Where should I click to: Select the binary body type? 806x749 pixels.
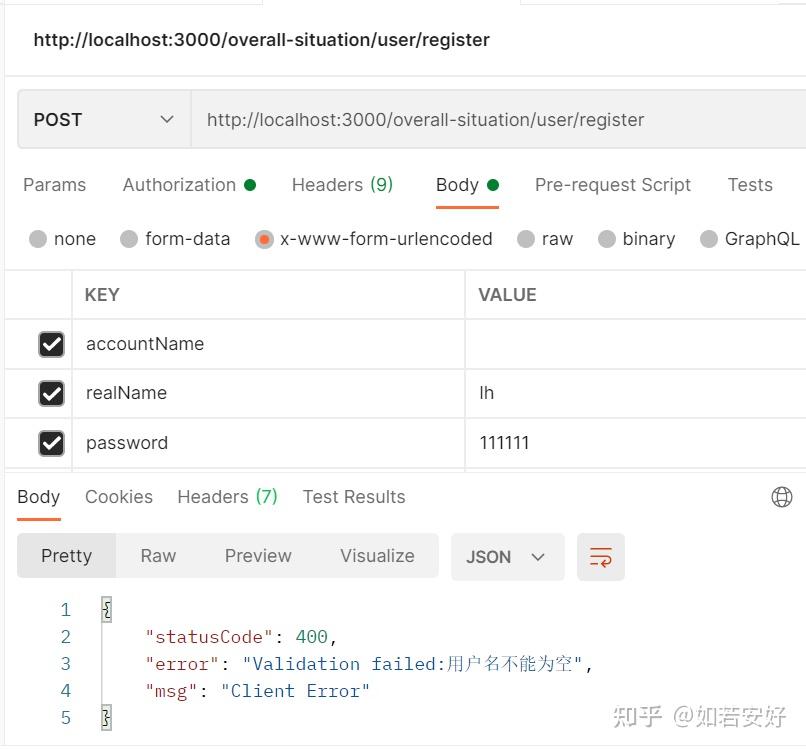(636, 239)
